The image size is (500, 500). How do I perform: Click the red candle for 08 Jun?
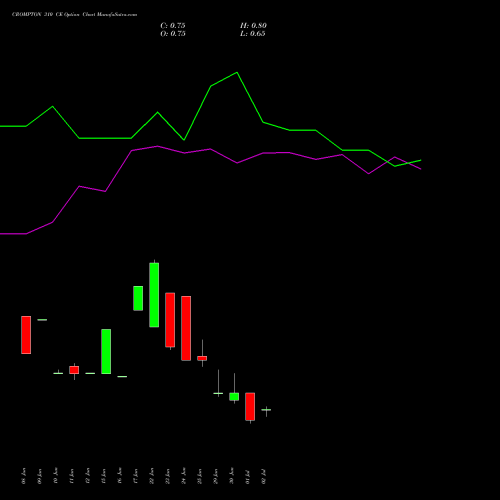(x=26, y=335)
